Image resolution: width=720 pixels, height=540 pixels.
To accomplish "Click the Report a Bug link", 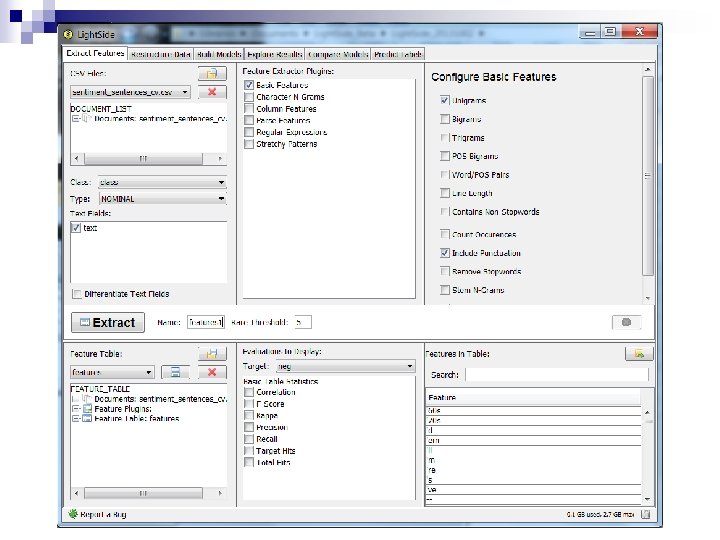I will click(103, 514).
